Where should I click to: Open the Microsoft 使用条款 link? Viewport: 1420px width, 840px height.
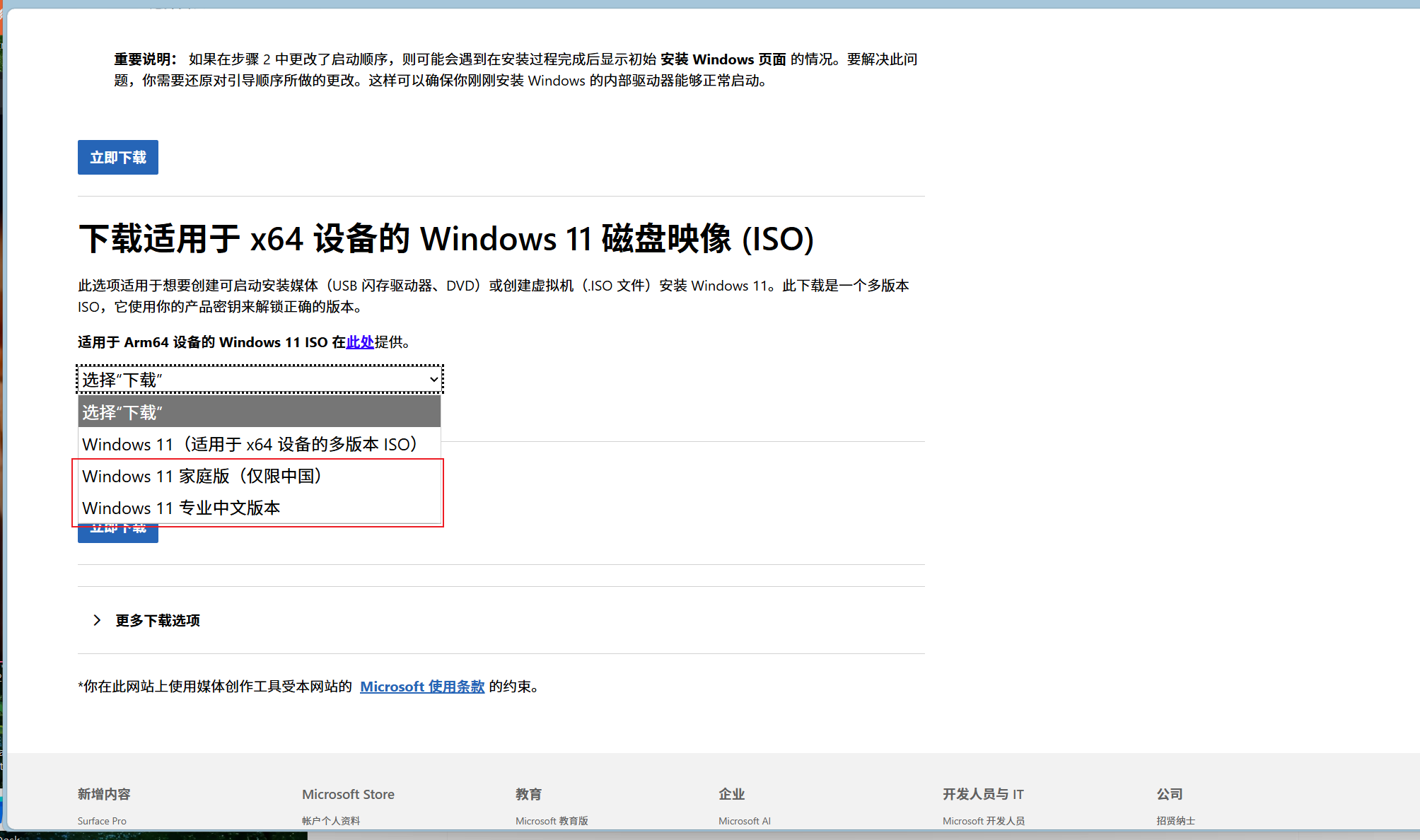tap(422, 687)
